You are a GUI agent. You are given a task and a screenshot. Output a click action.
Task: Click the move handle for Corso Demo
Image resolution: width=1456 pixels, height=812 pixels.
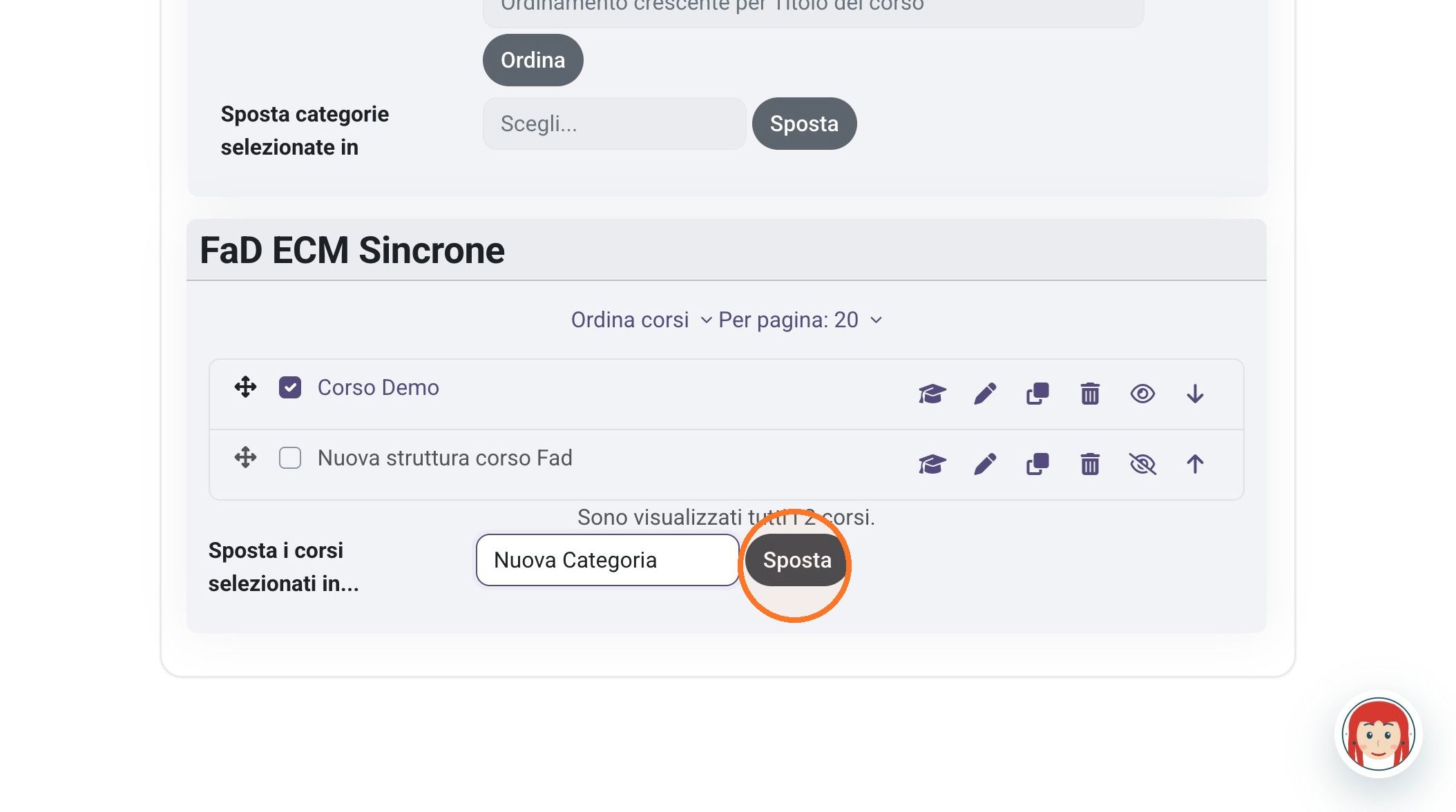tap(245, 387)
